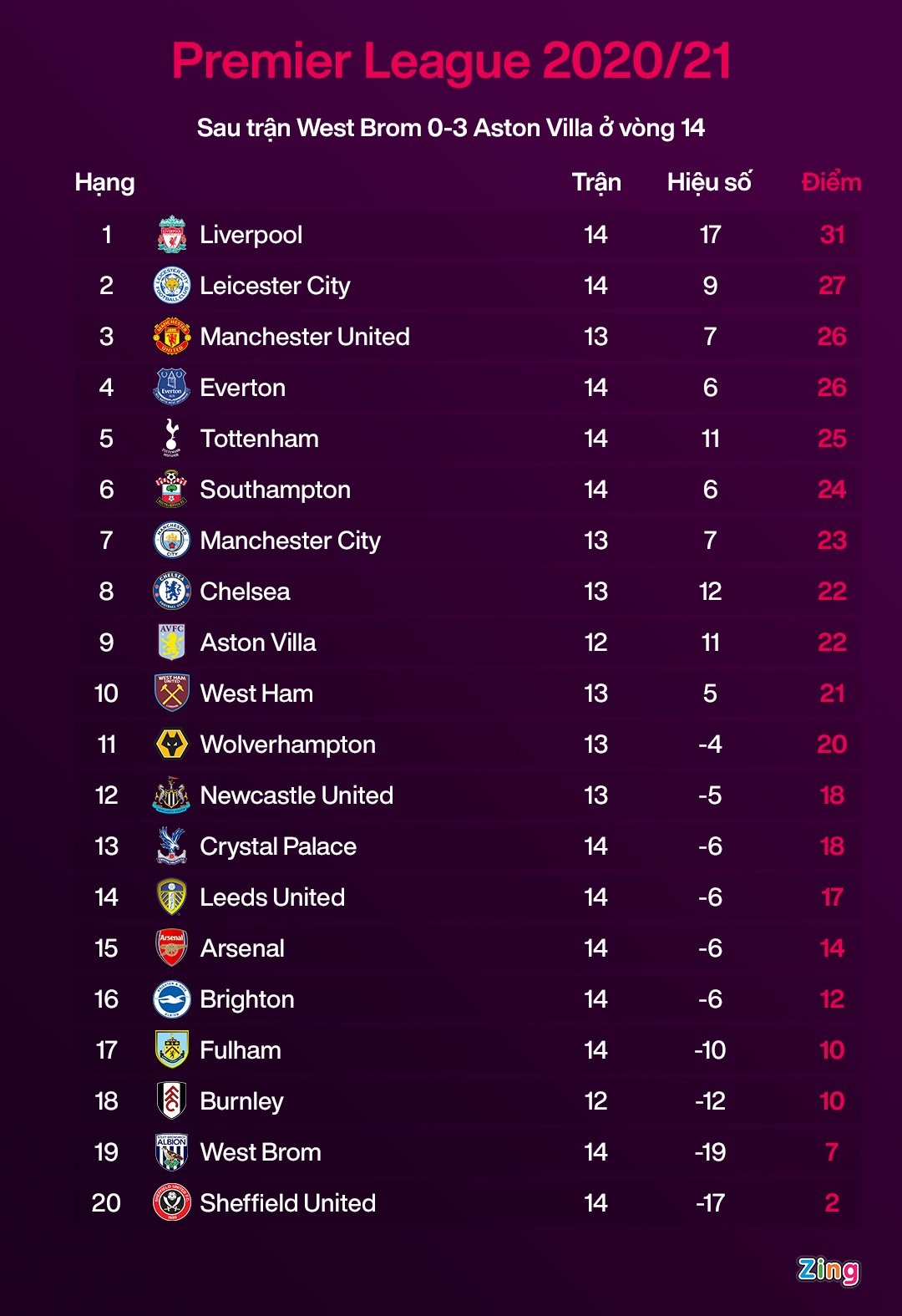This screenshot has width=902, height=1316.
Task: Click the Manchester United crest
Action: [x=172, y=337]
